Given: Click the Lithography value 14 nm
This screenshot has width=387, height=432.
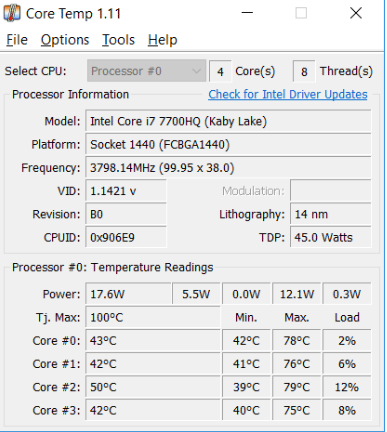Looking at the screenshot, I should [331, 214].
